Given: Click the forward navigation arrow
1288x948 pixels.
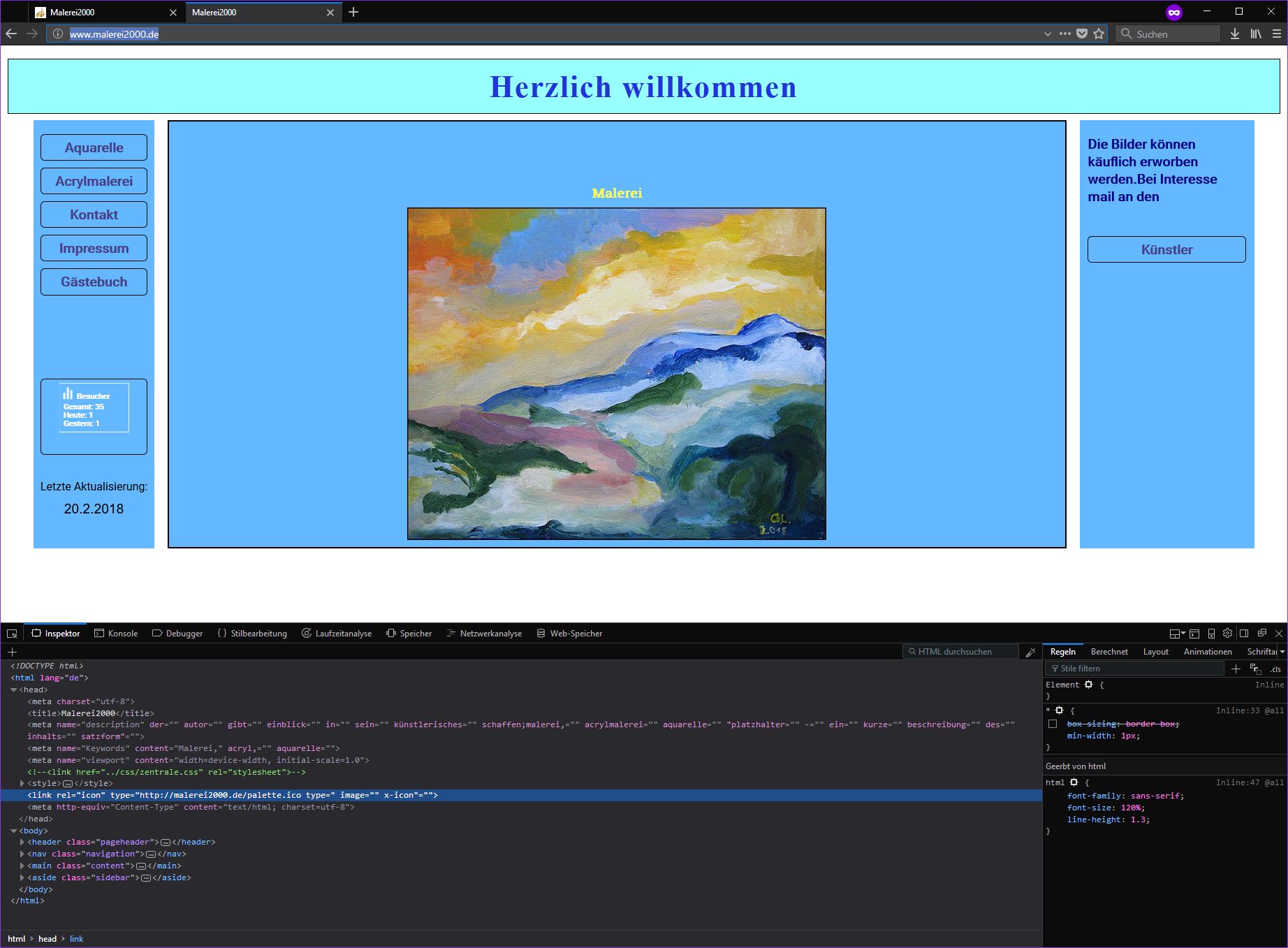Looking at the screenshot, I should pos(32,34).
